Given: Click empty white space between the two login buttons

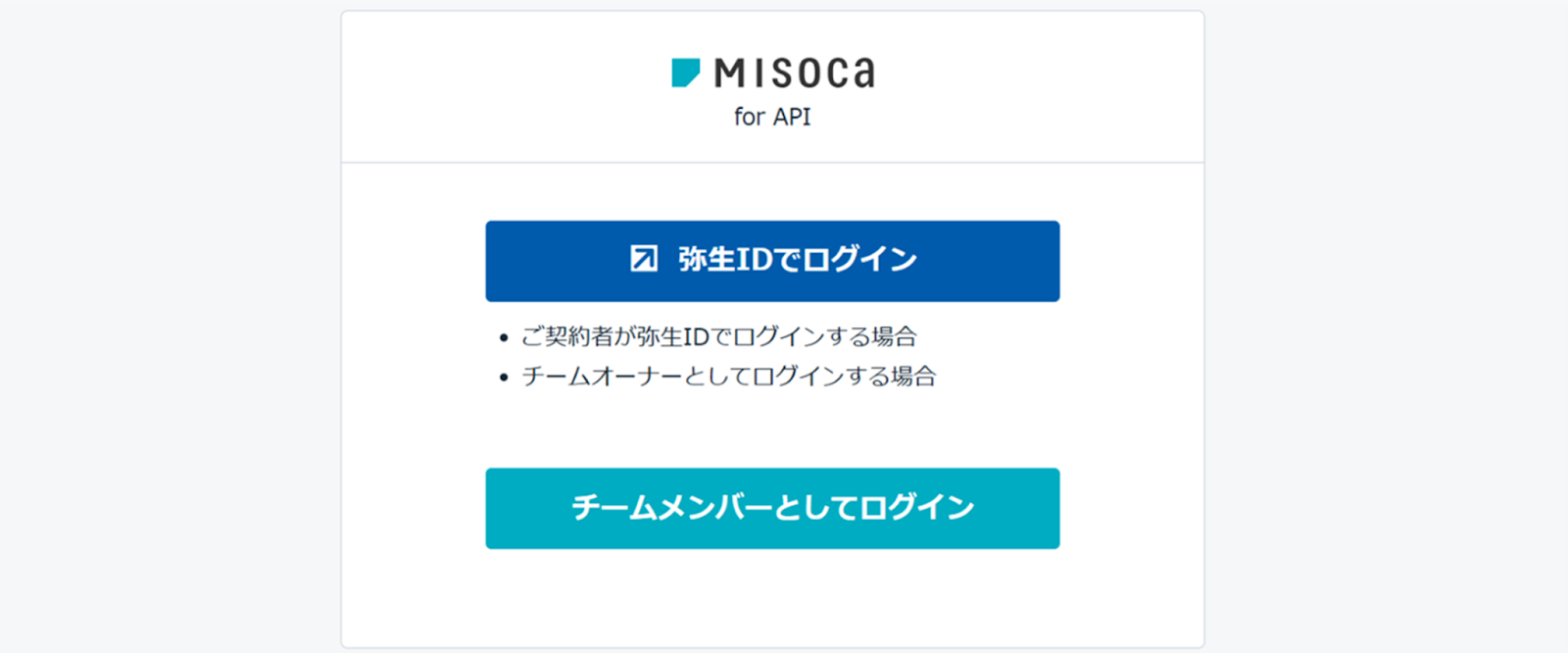Looking at the screenshot, I should (772, 429).
